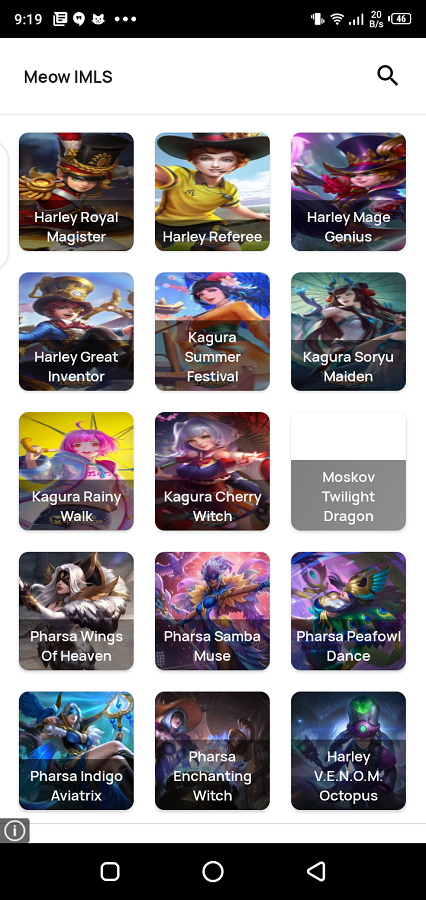Tap the Android back navigation icon
426x900 pixels.
tap(316, 871)
